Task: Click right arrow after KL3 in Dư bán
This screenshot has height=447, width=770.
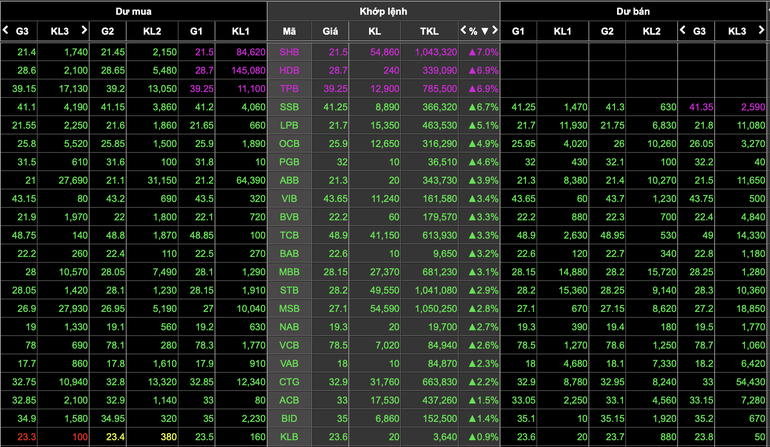Action: point(761,30)
